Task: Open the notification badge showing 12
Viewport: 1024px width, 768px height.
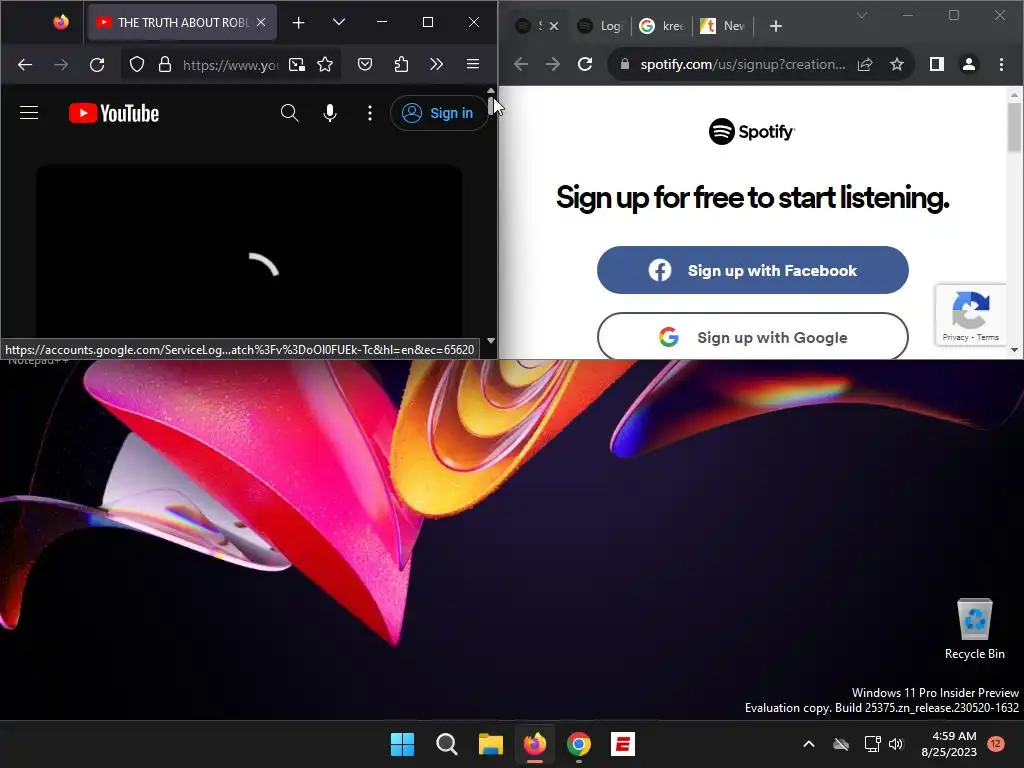Action: 996,743
